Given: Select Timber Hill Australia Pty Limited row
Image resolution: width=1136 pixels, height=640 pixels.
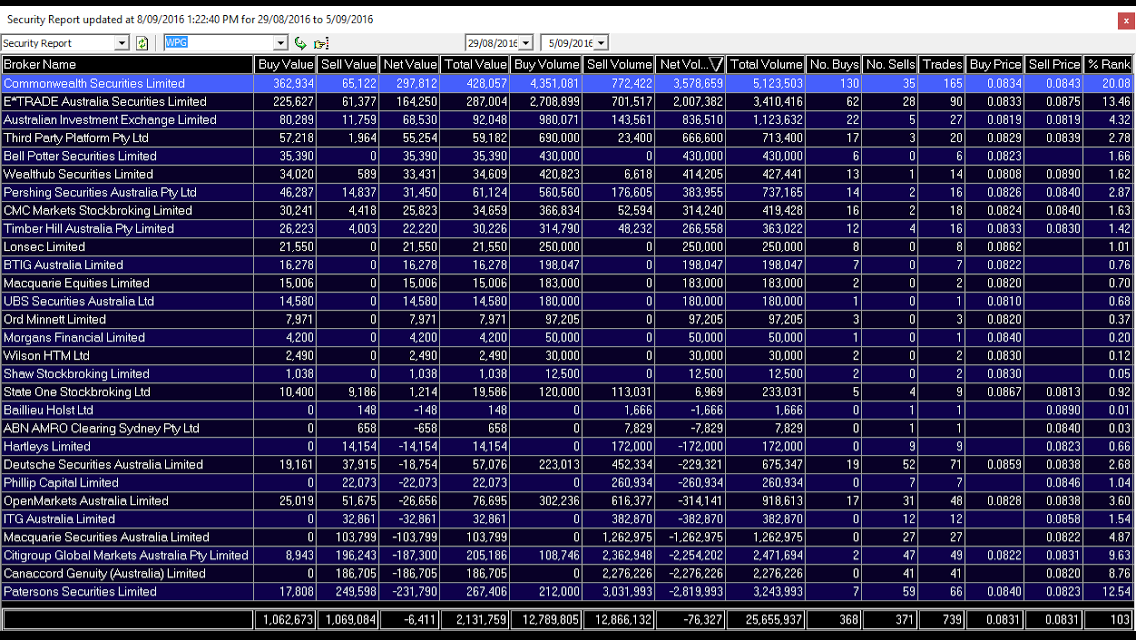Looking at the screenshot, I should pyautogui.click(x=567, y=228).
